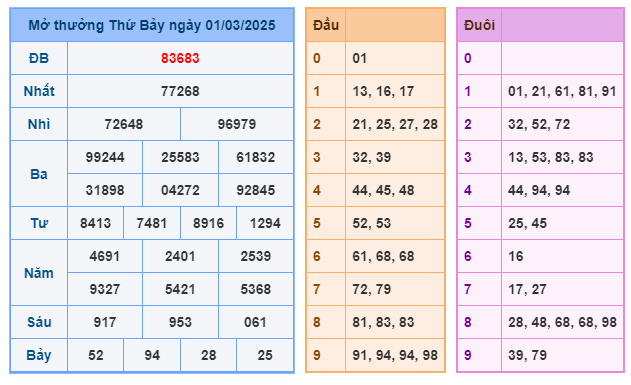The width and height of the screenshot is (631, 385).
Task: Select the first prize number 77268
Action: pos(180,91)
